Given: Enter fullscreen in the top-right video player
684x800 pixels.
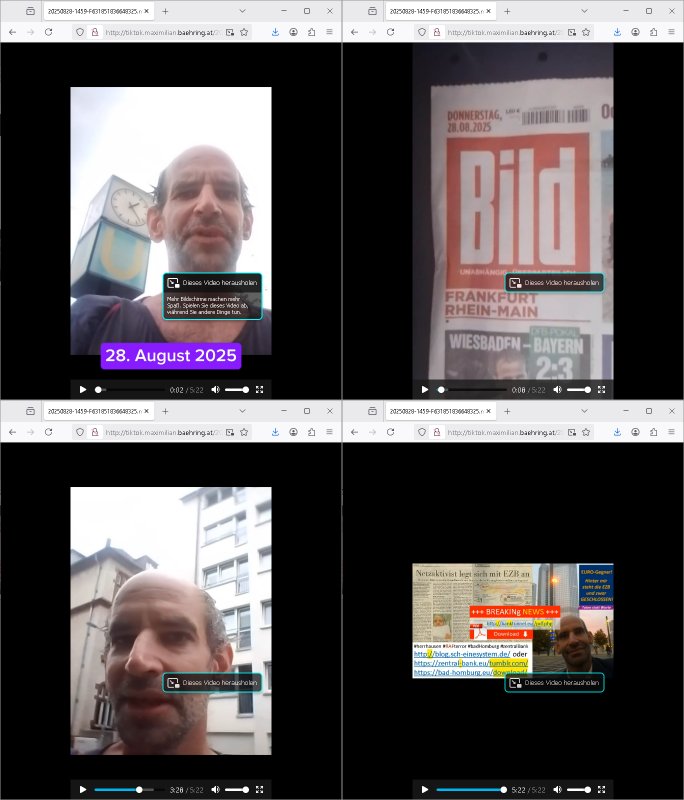Looking at the screenshot, I should [x=601, y=389].
